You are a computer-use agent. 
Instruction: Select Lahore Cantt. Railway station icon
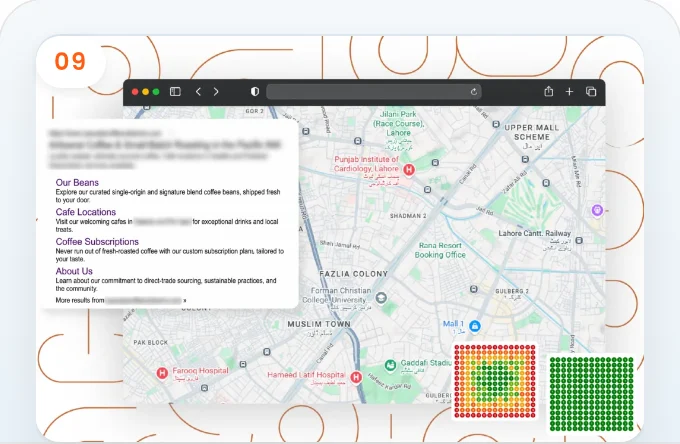579,240
